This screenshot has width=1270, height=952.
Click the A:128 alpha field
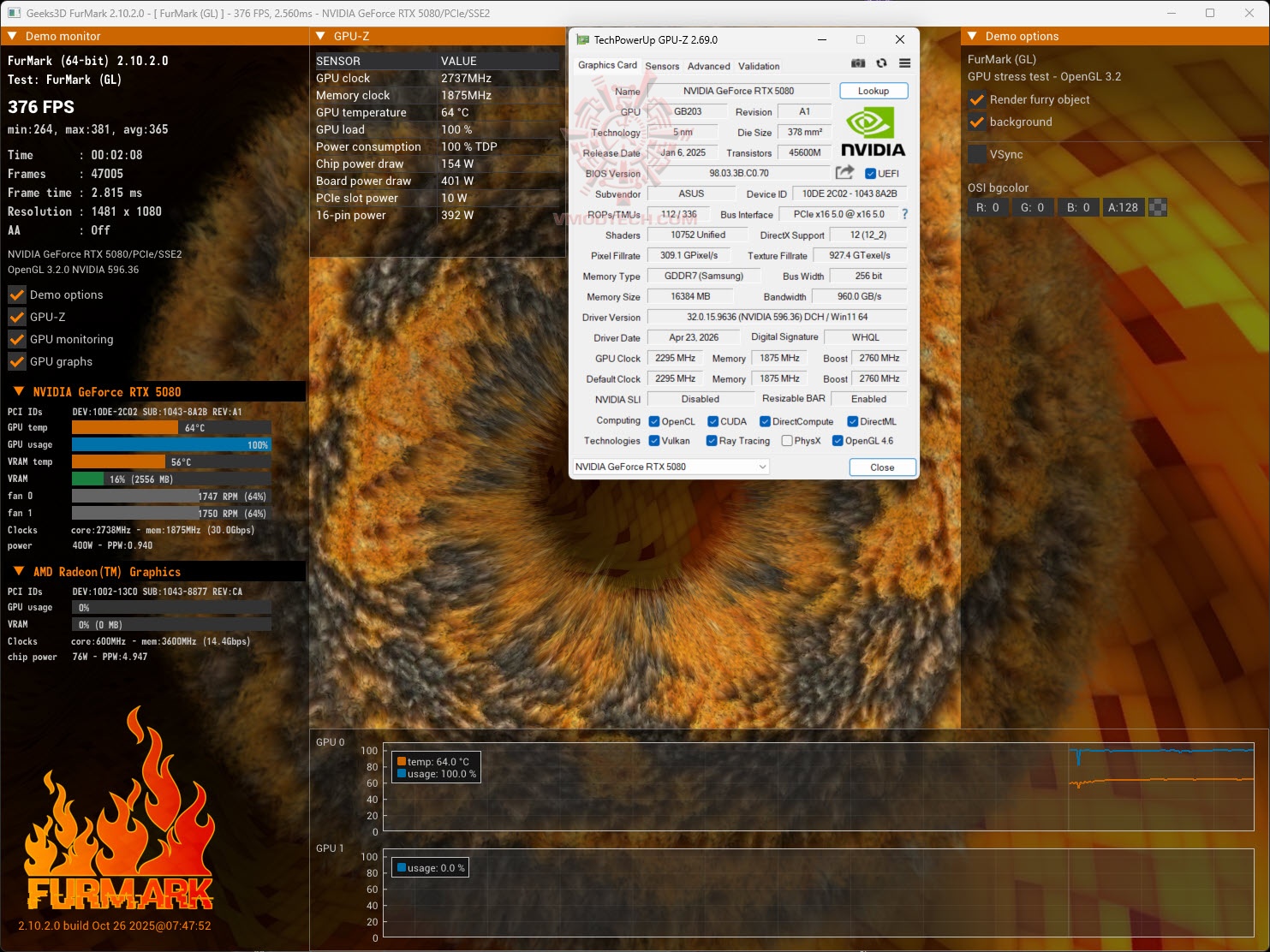tap(1123, 207)
